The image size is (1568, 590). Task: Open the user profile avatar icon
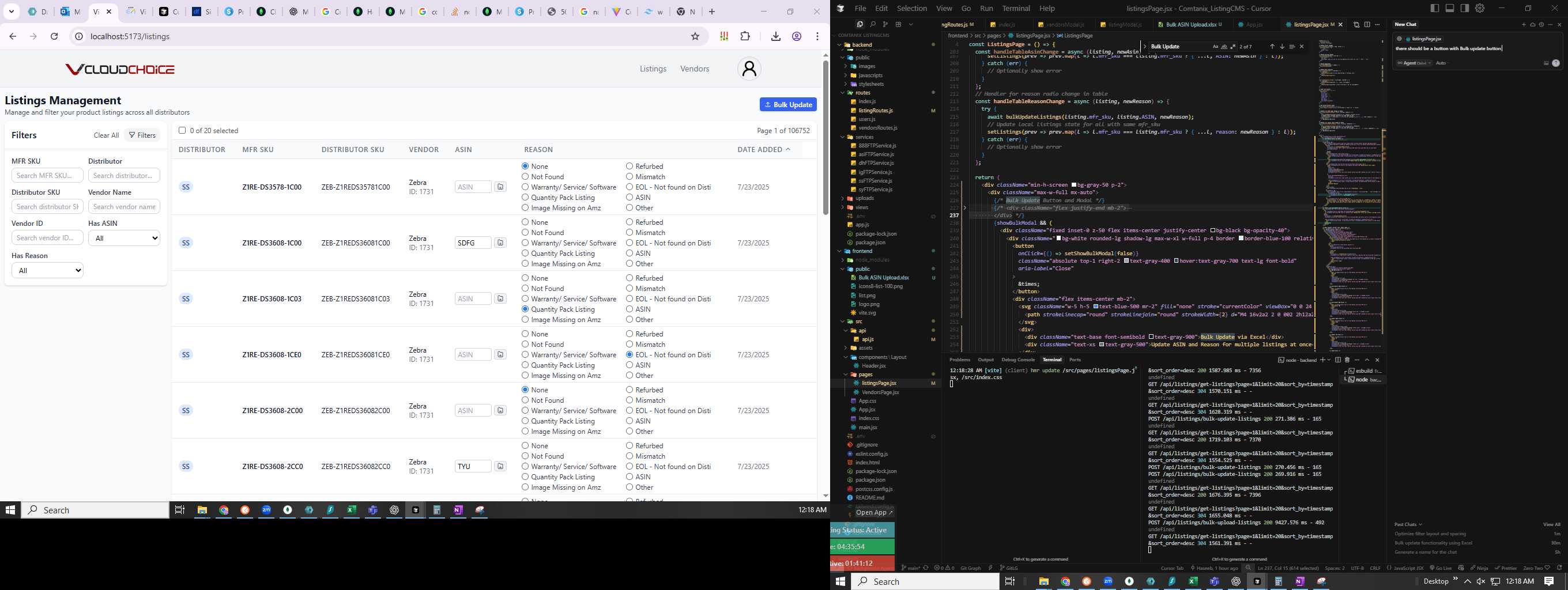tap(749, 69)
